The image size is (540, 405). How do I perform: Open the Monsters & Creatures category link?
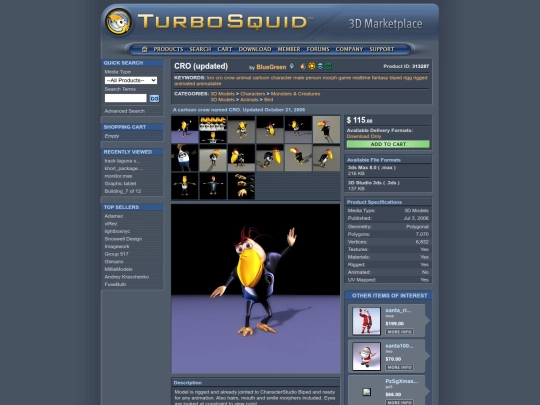coord(295,94)
